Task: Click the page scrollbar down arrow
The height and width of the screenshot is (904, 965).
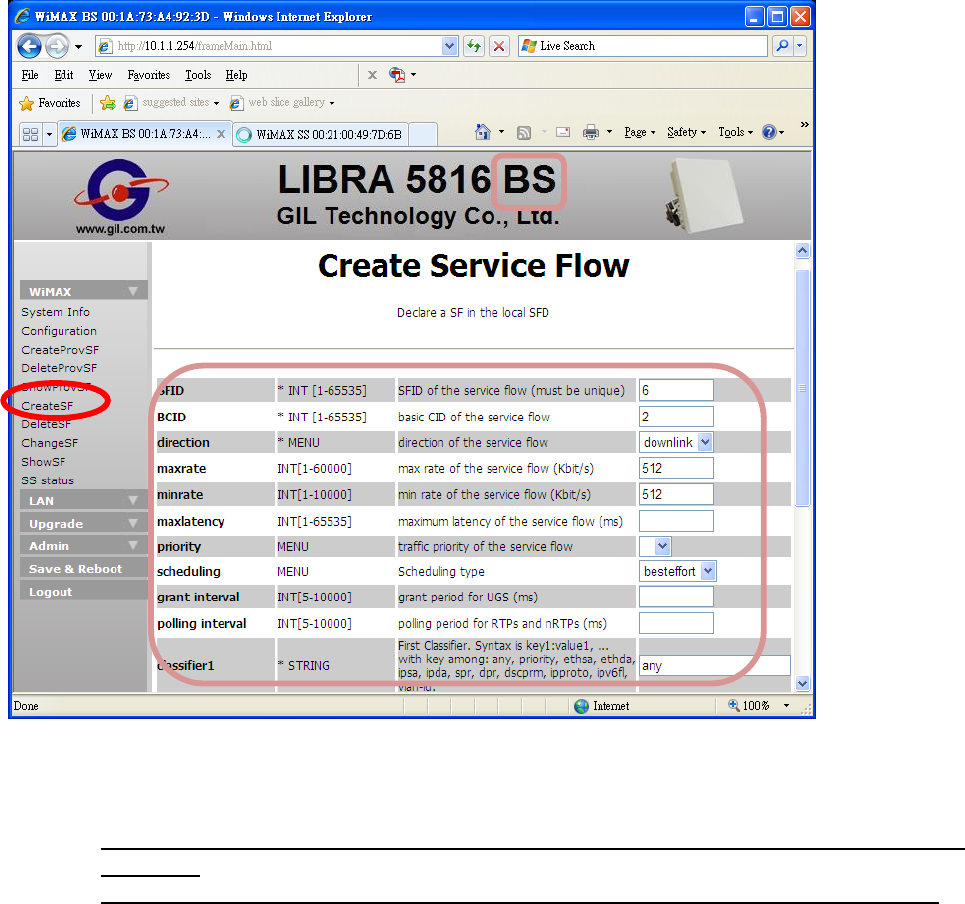Action: click(802, 683)
